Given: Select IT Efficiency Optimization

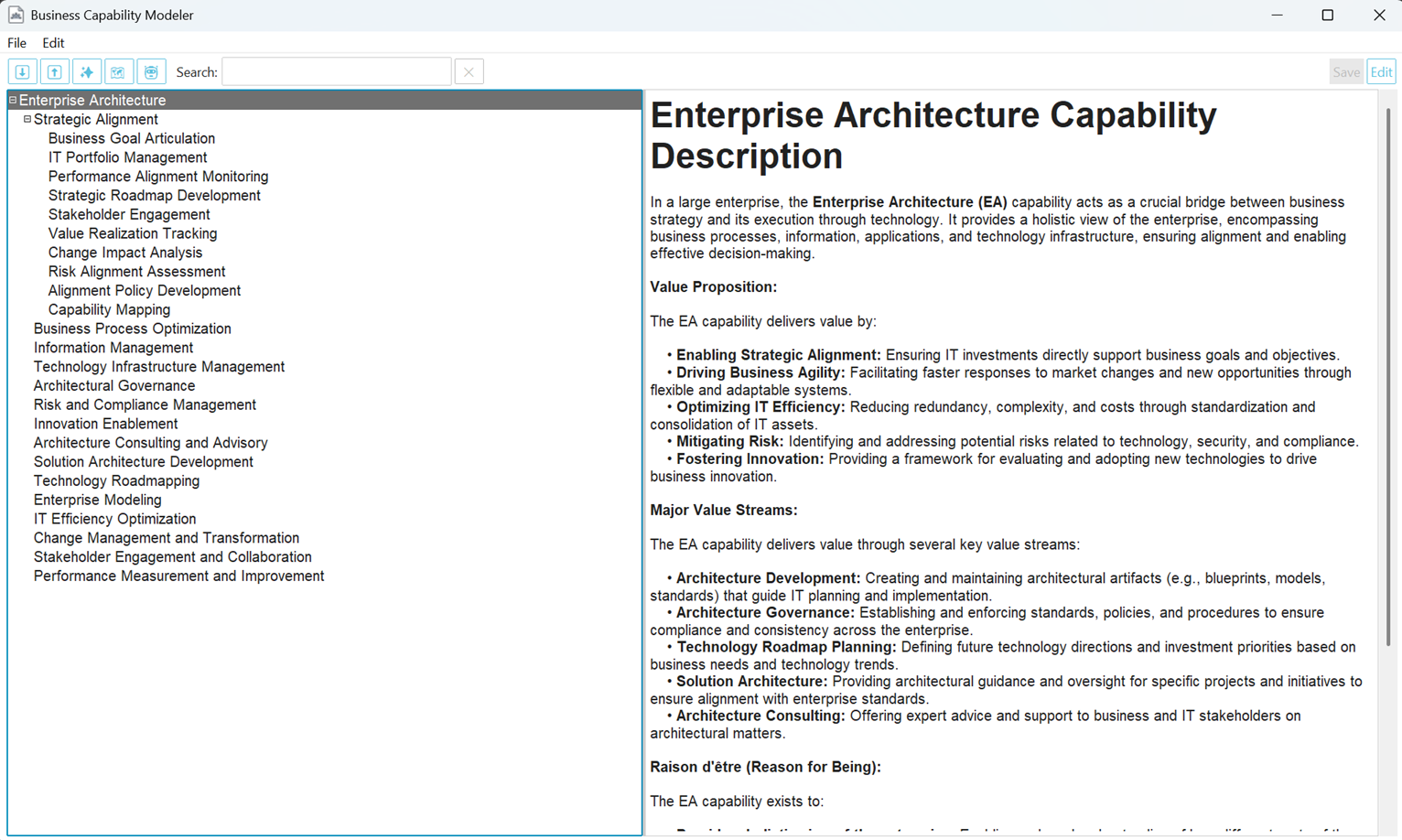Looking at the screenshot, I should 114,520.
